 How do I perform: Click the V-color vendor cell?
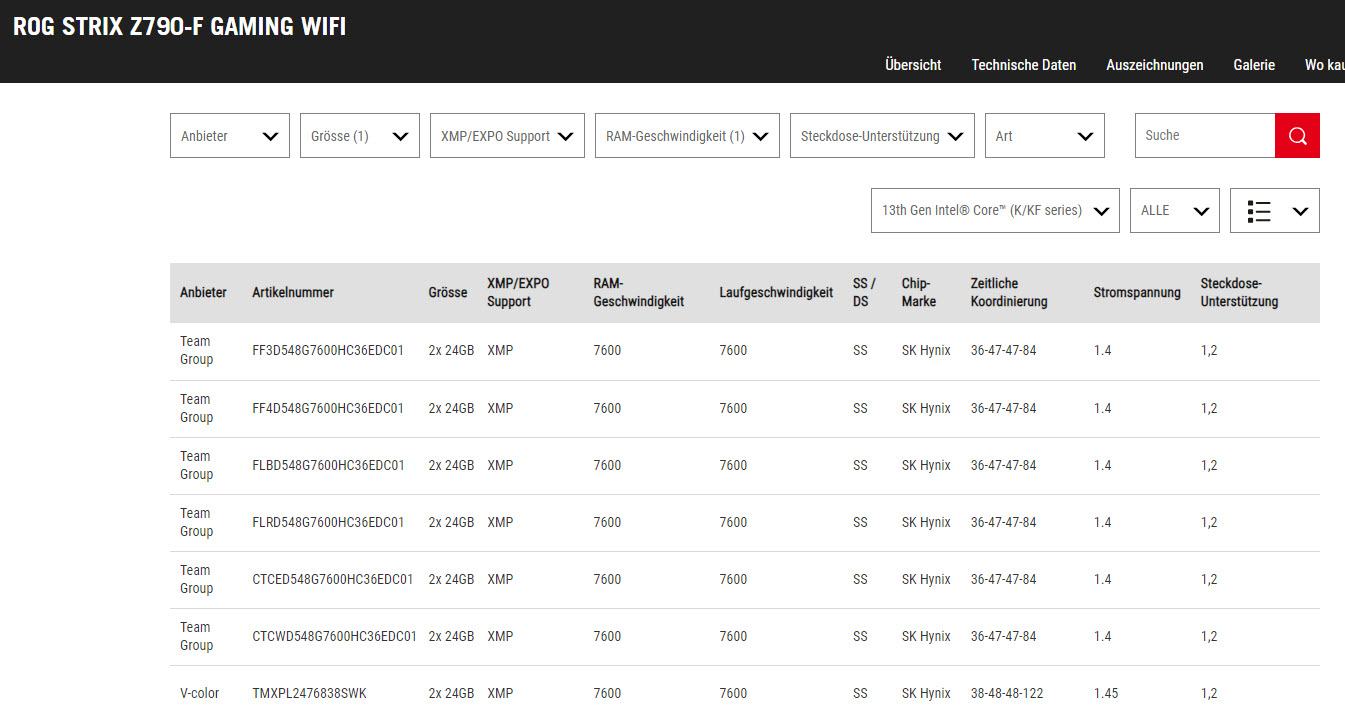point(199,694)
